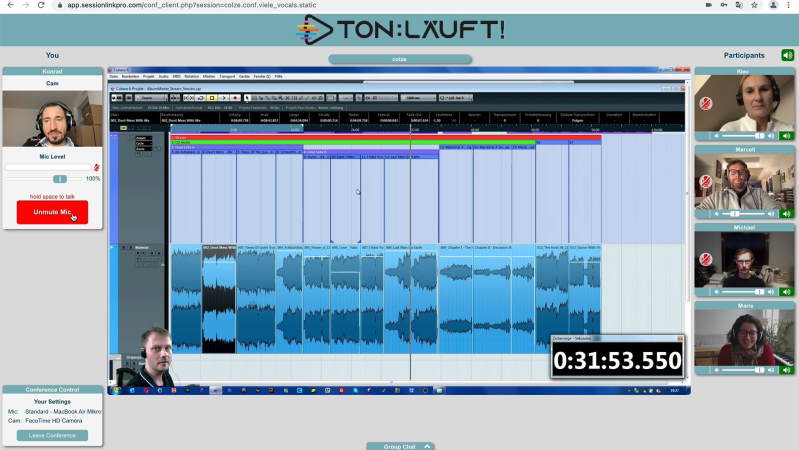
Task: Click the green speaker icon beside Participants
Action: (787, 55)
